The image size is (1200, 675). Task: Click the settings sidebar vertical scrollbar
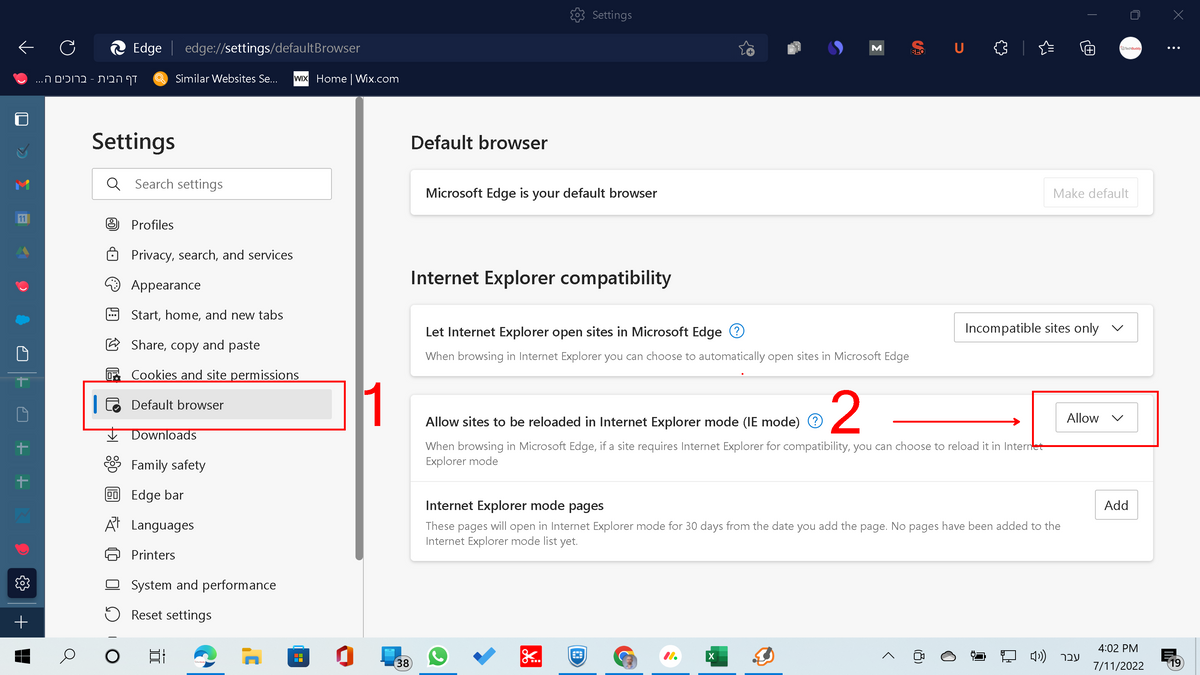click(359, 328)
